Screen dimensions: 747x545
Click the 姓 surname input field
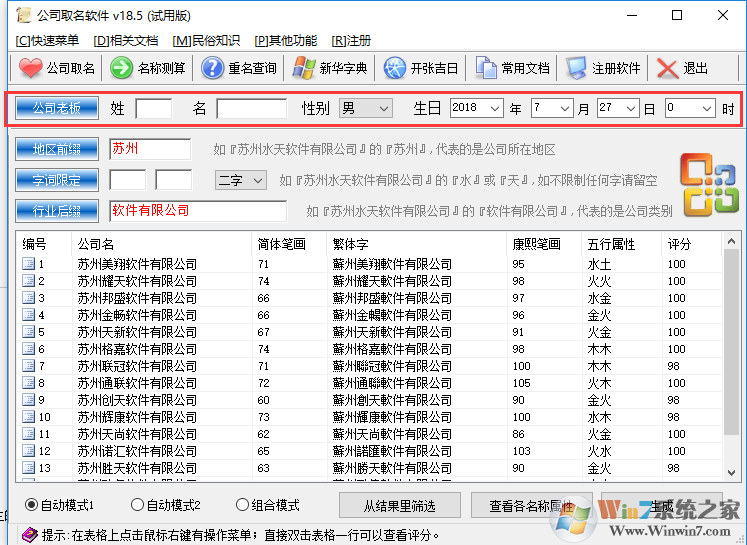coord(154,109)
